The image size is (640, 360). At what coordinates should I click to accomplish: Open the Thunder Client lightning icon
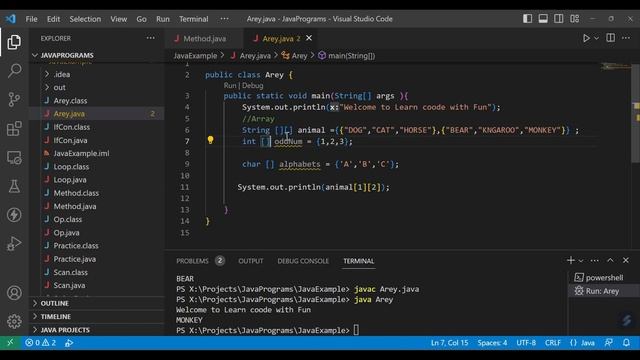tap(14, 215)
